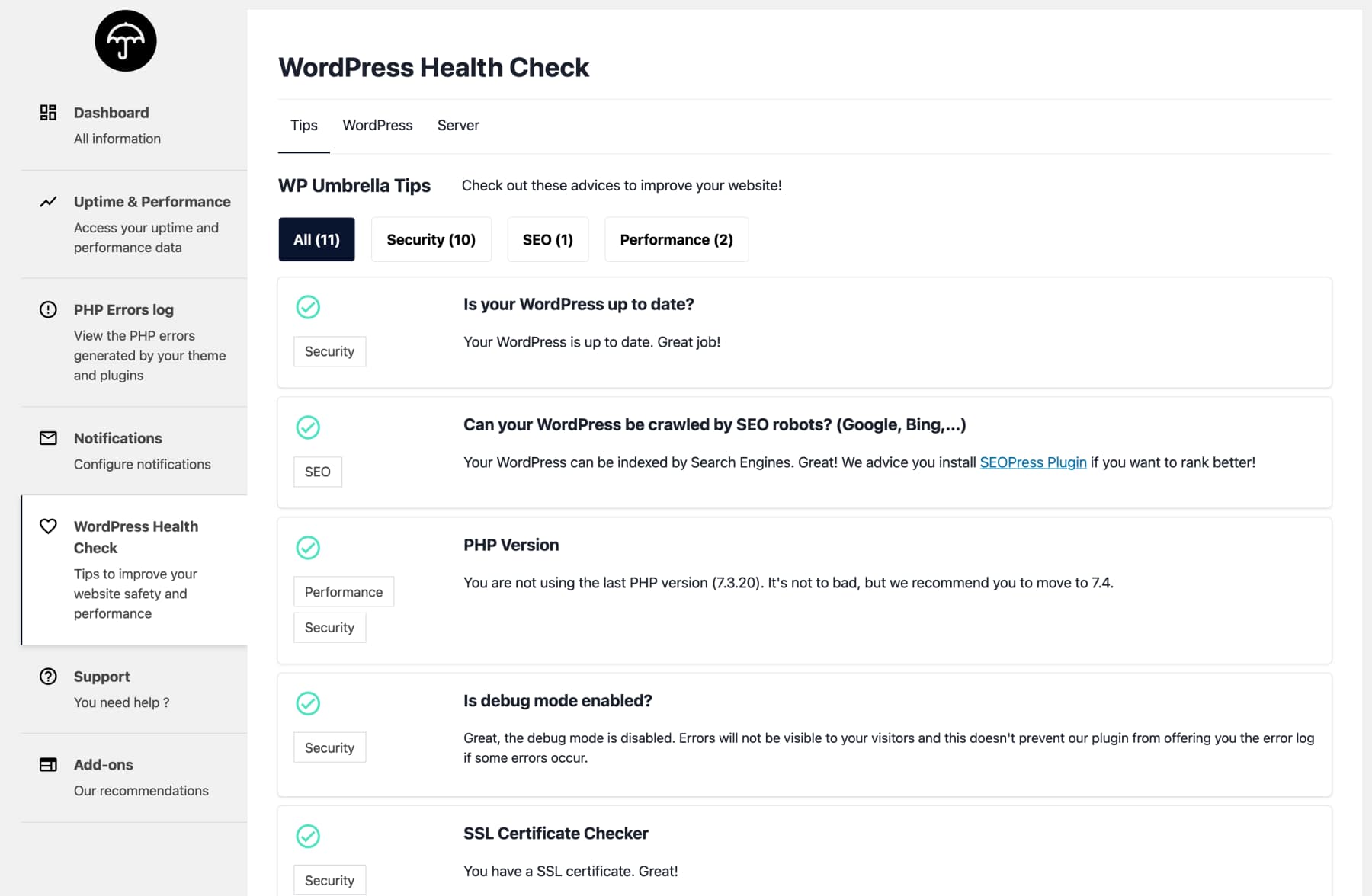Show All (11) tips
This screenshot has width=1372, height=896.
click(x=316, y=240)
